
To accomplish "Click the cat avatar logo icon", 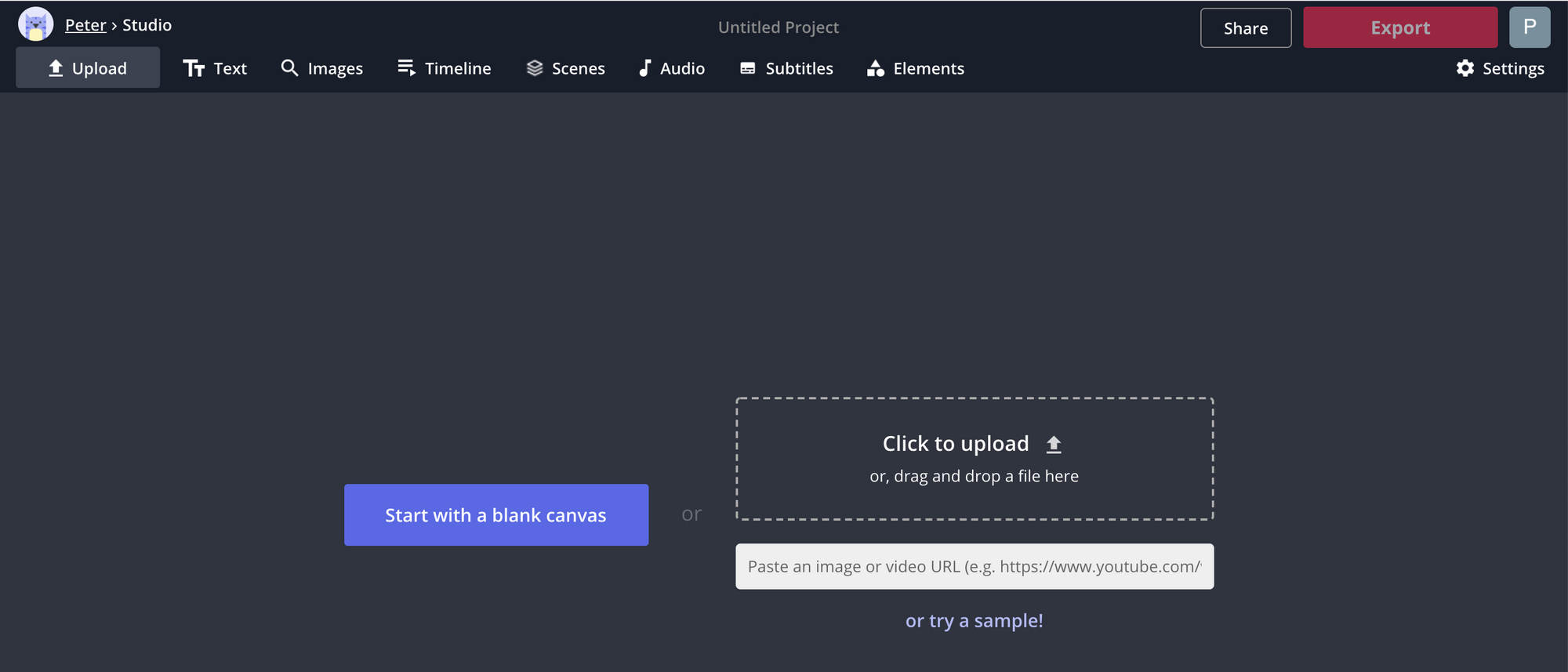I will [35, 24].
